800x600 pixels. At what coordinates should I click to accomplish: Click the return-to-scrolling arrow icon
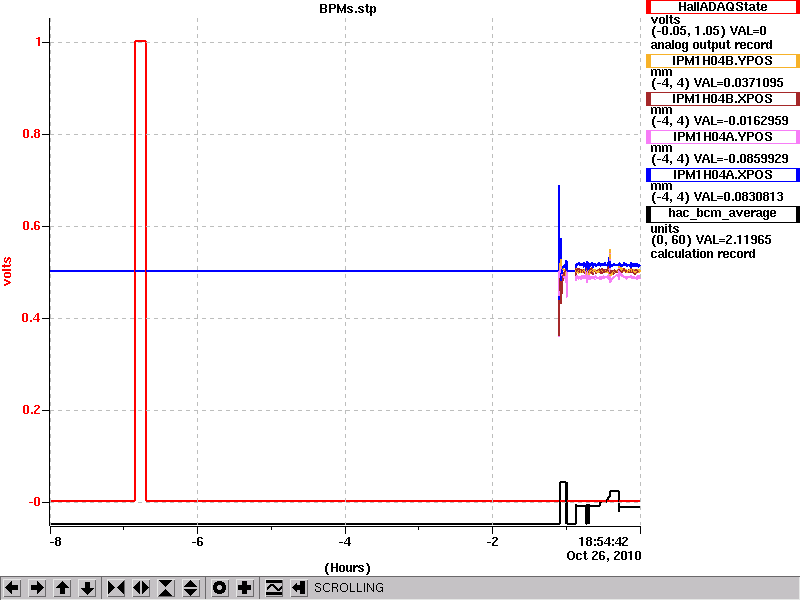[x=299, y=588]
